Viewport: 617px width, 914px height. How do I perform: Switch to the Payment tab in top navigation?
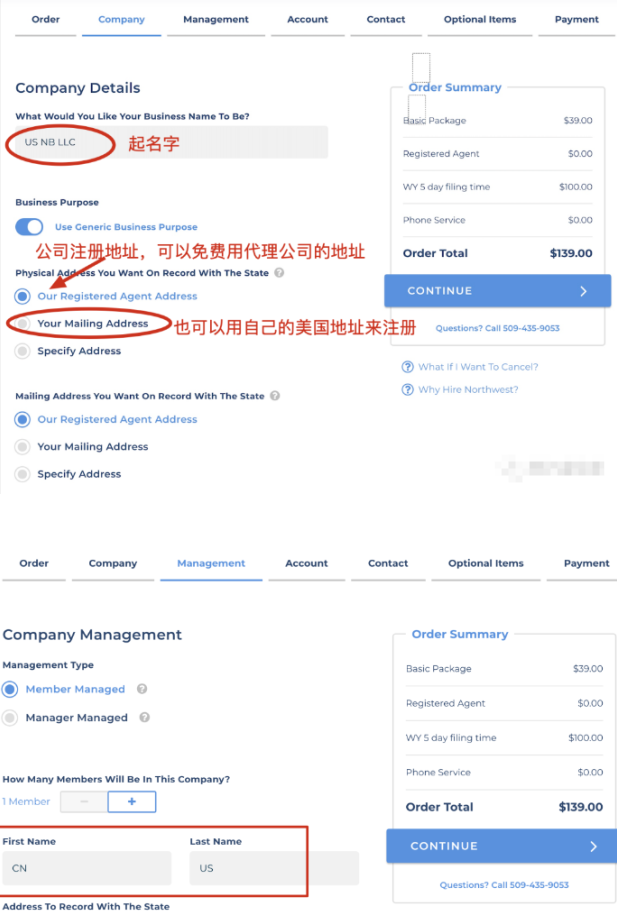click(x=576, y=19)
